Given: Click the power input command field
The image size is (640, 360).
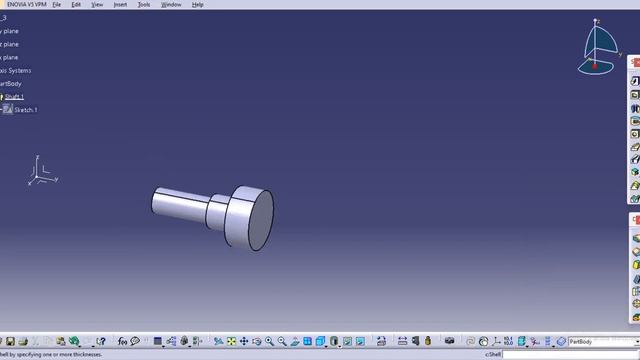Looking at the screenshot, I should (x=571, y=354).
